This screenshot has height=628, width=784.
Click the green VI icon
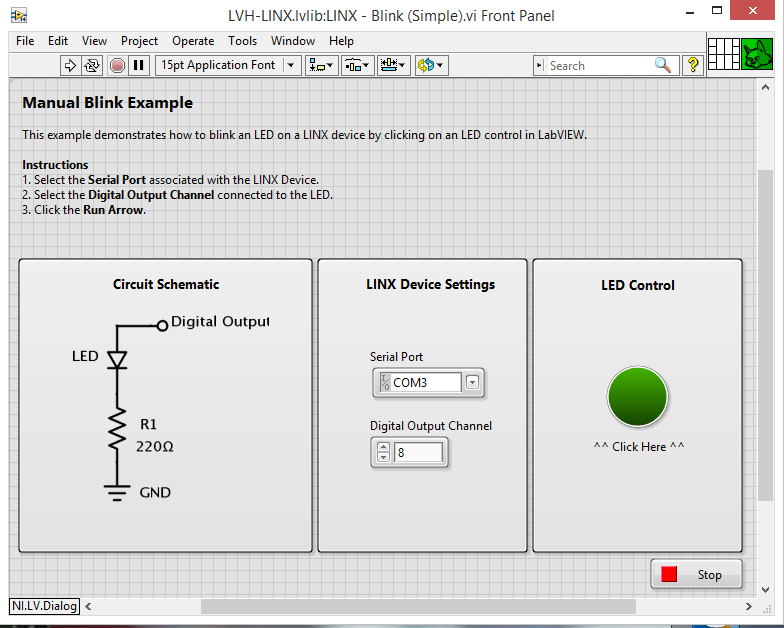[x=757, y=54]
